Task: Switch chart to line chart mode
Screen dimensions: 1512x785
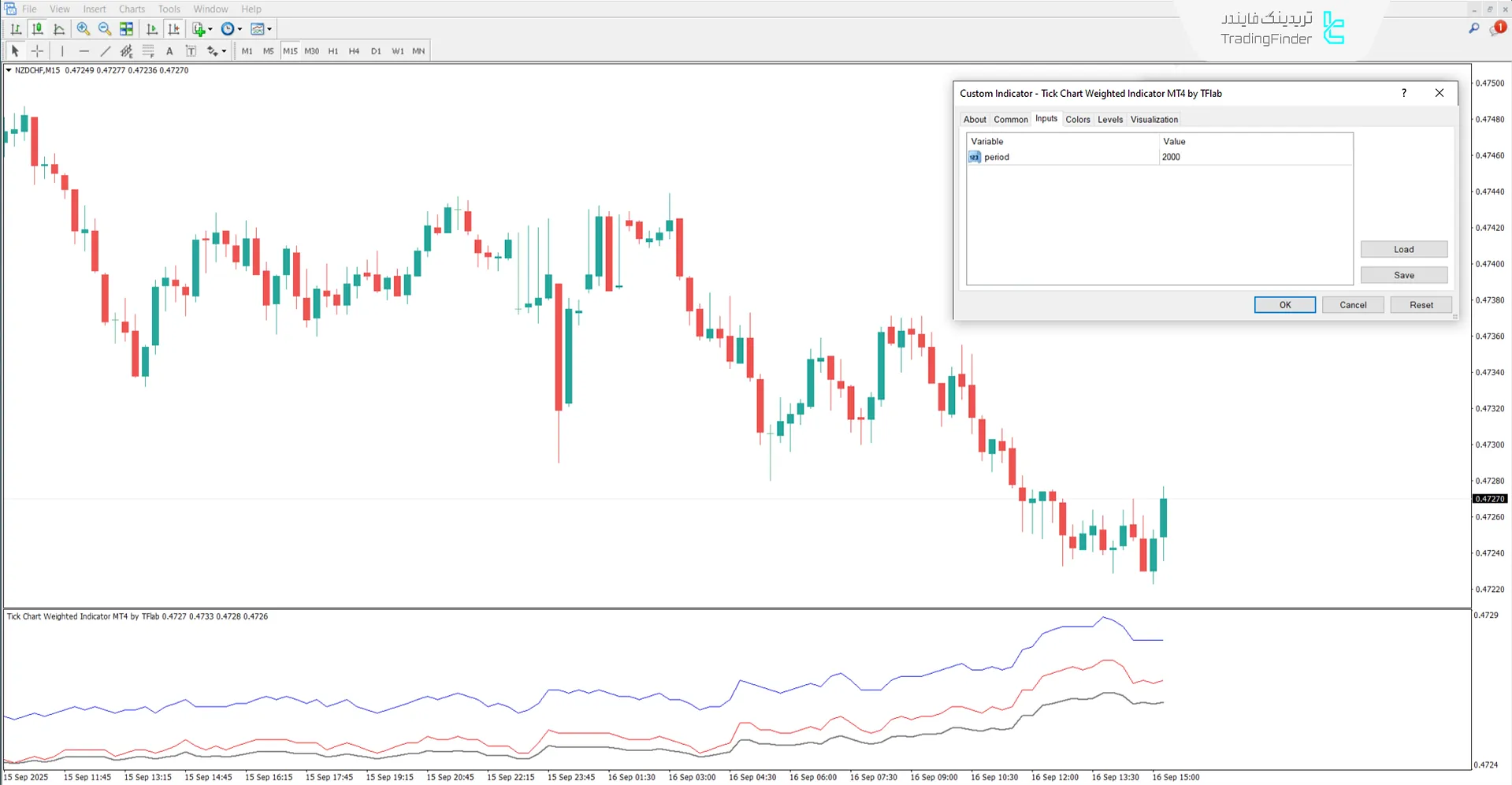Action: pyautogui.click(x=59, y=29)
